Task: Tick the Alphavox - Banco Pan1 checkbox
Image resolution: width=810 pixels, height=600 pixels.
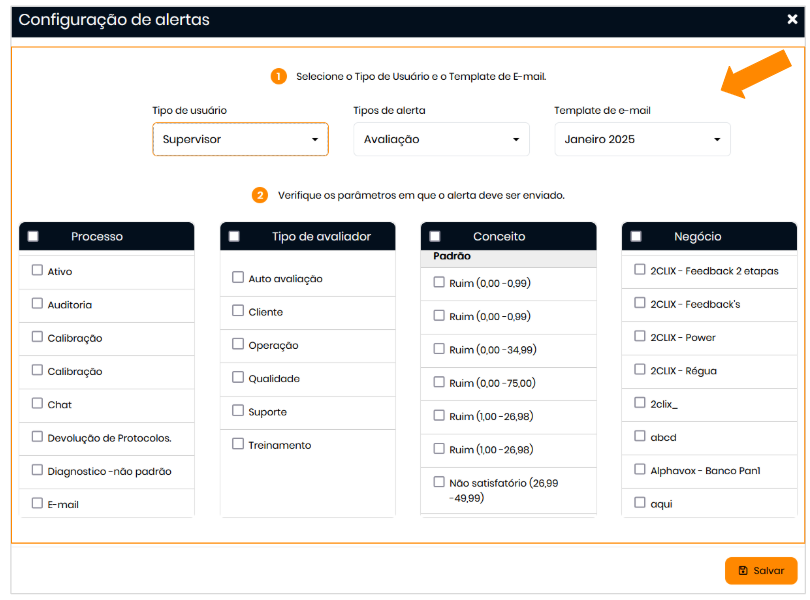Action: pos(640,469)
